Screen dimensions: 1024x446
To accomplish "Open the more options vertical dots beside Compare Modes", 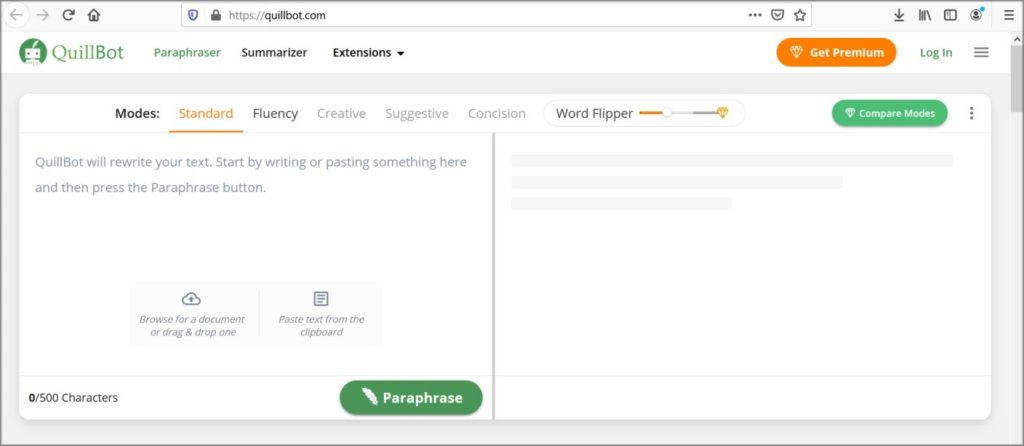I will pyautogui.click(x=971, y=113).
